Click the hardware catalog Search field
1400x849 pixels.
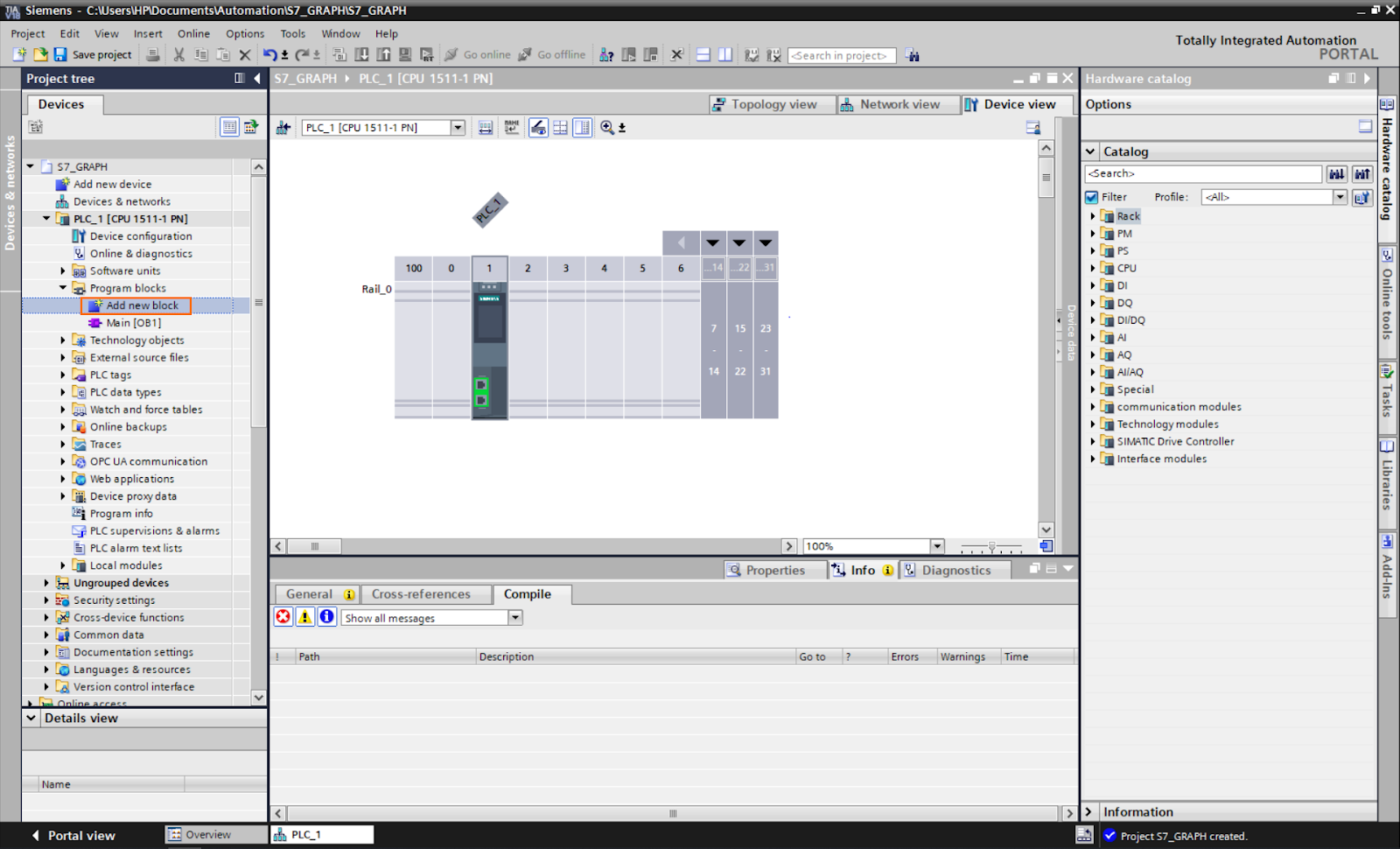(x=1203, y=173)
